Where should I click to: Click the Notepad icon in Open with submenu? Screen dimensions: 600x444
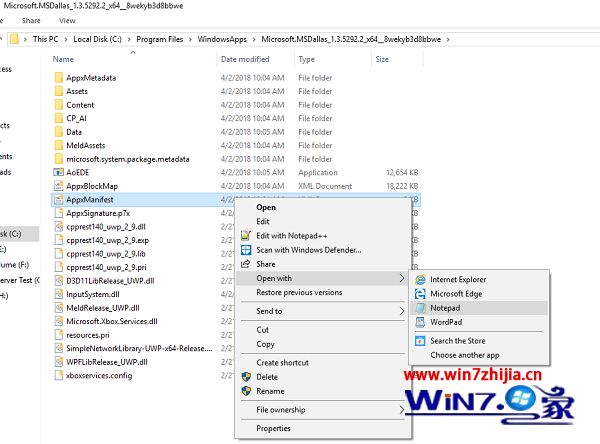tap(421, 309)
